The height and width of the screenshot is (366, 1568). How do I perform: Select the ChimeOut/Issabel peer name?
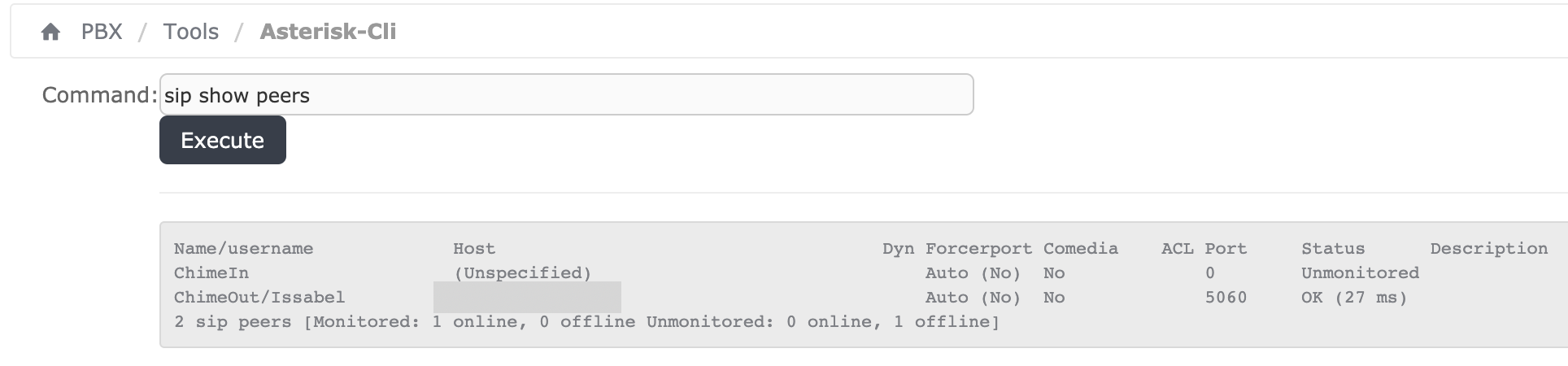point(259,298)
